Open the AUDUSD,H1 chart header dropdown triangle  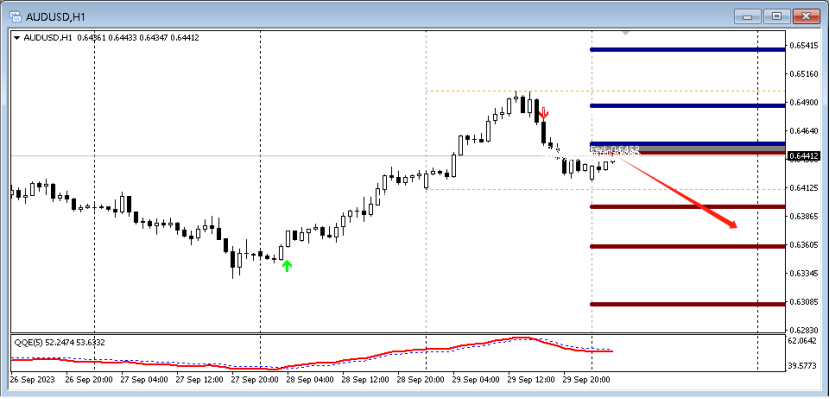click(x=17, y=38)
